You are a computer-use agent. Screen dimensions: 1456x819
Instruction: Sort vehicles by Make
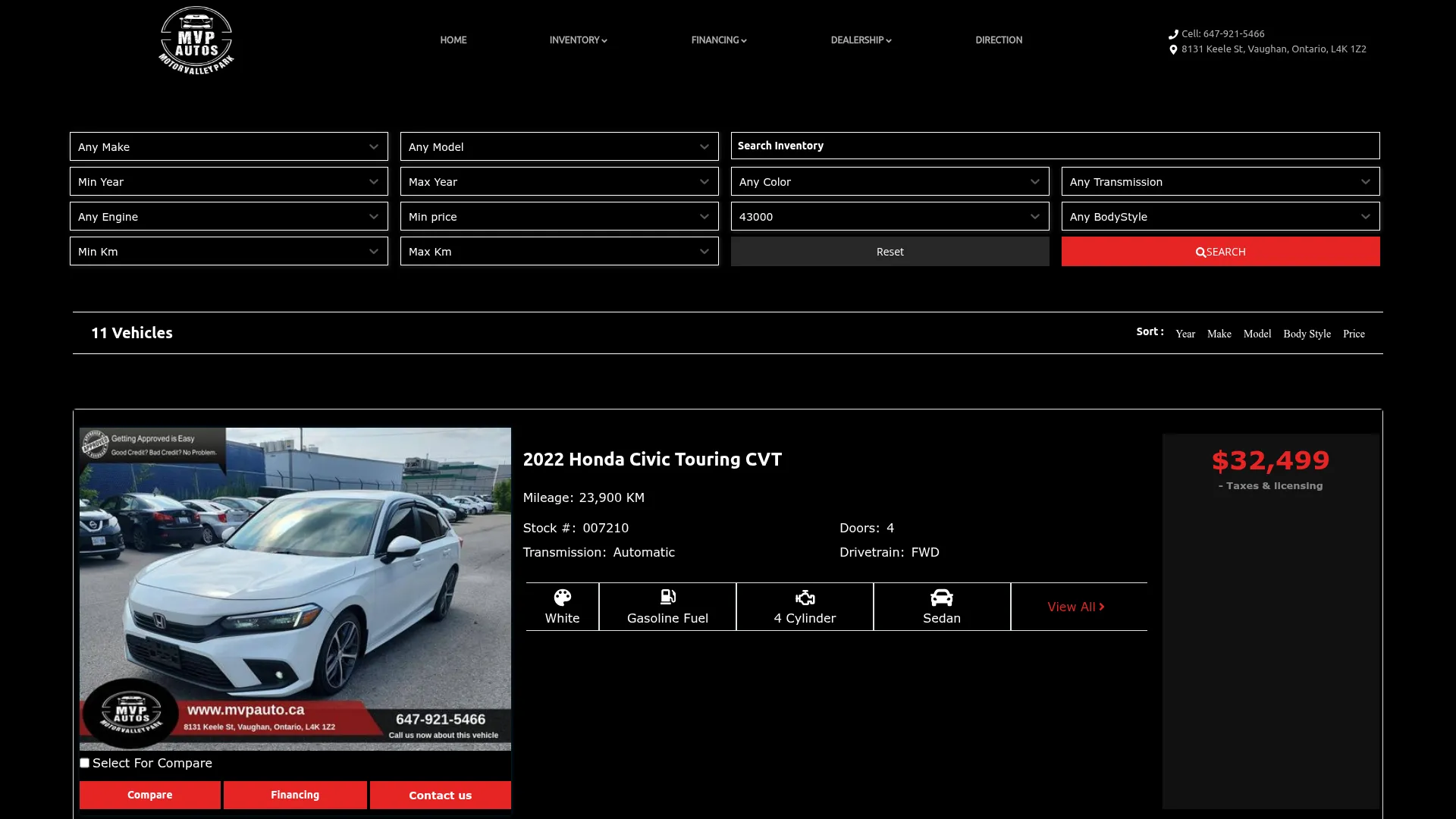1219,334
